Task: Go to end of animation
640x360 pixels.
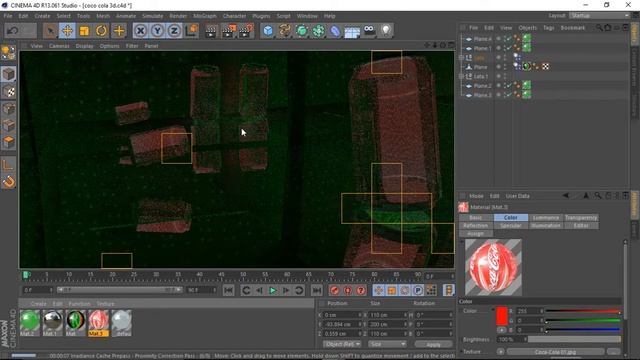Action: point(316,290)
